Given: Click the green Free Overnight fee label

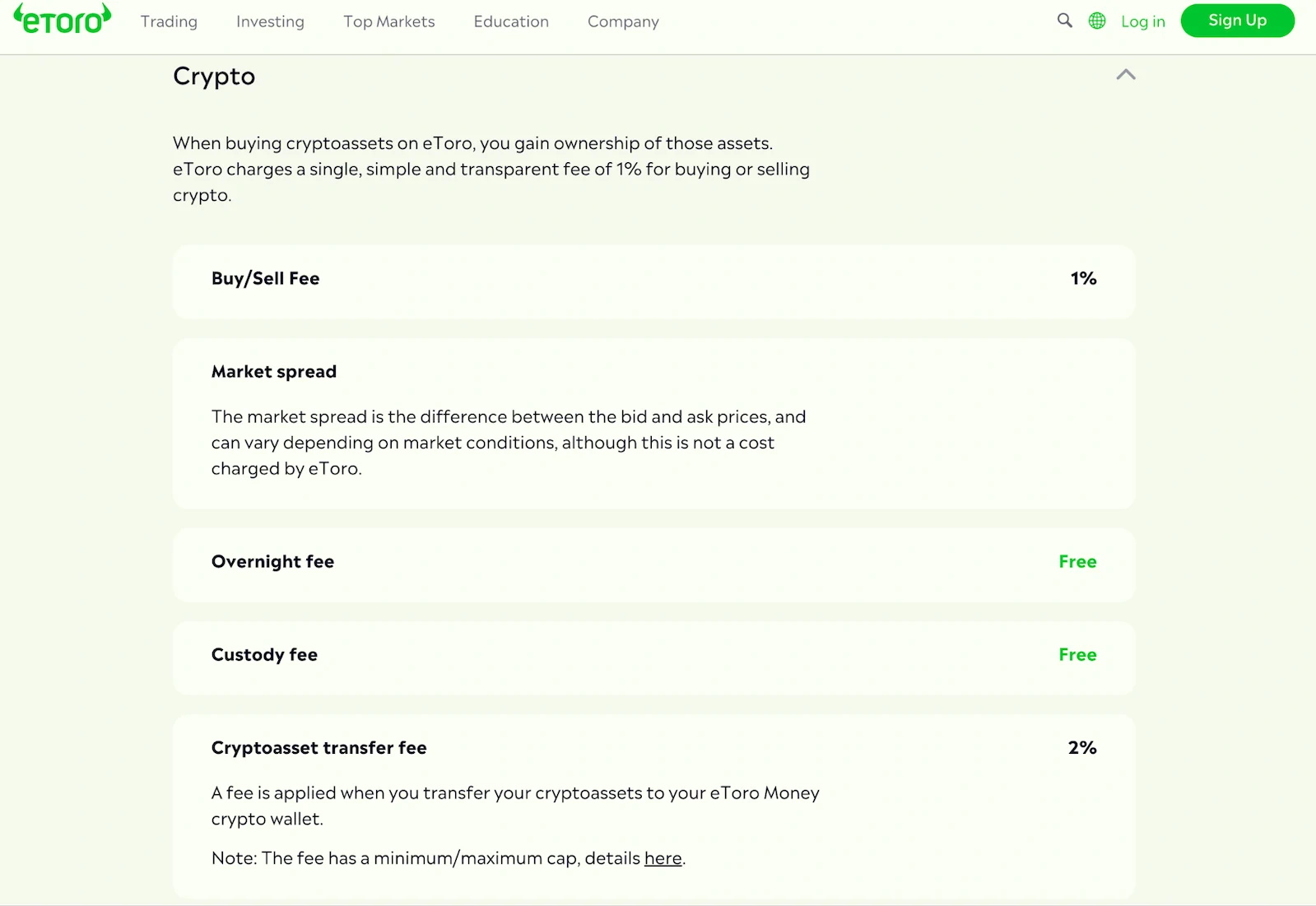Looking at the screenshot, I should (1077, 561).
